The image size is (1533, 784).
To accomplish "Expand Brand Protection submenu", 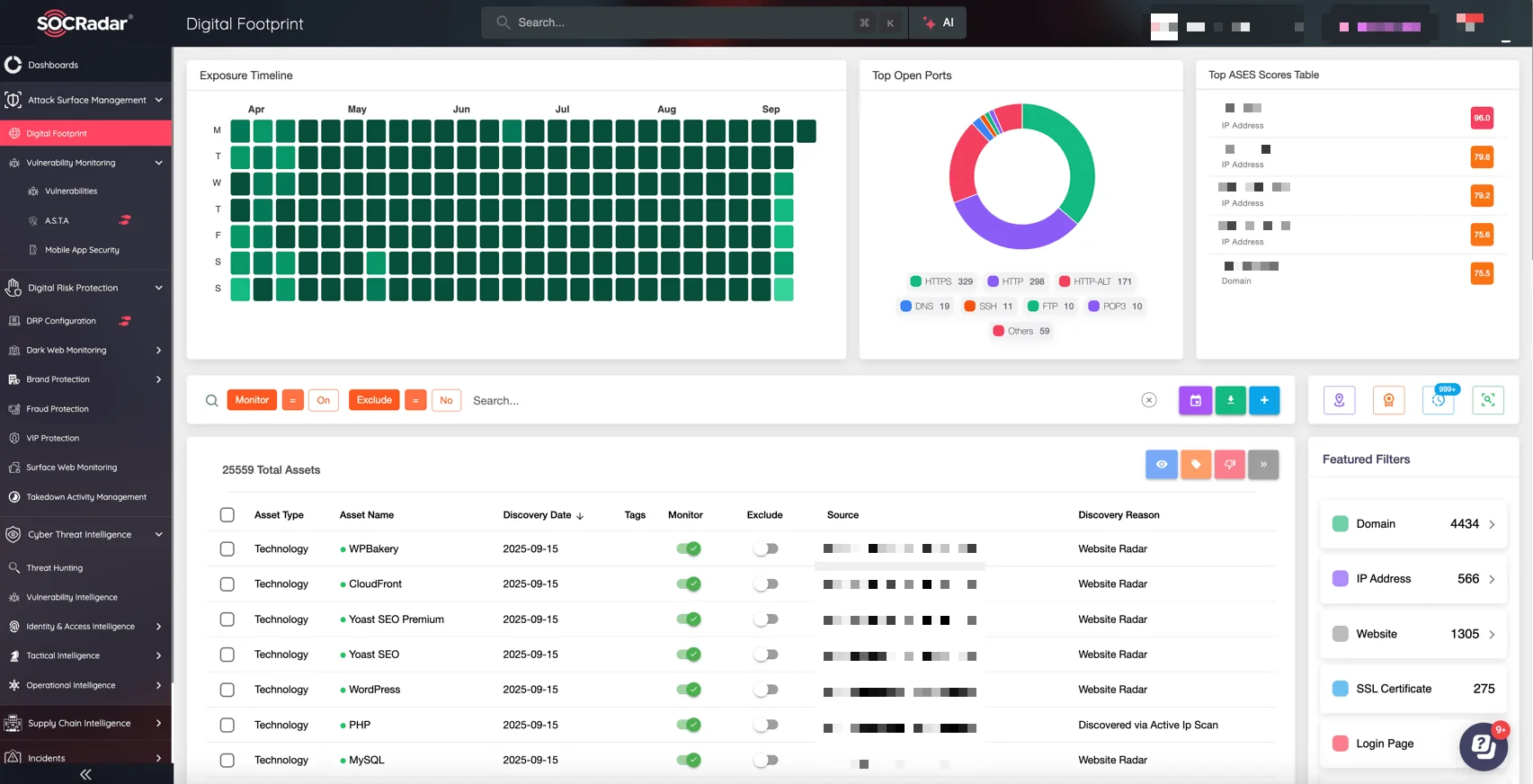I will tap(158, 379).
